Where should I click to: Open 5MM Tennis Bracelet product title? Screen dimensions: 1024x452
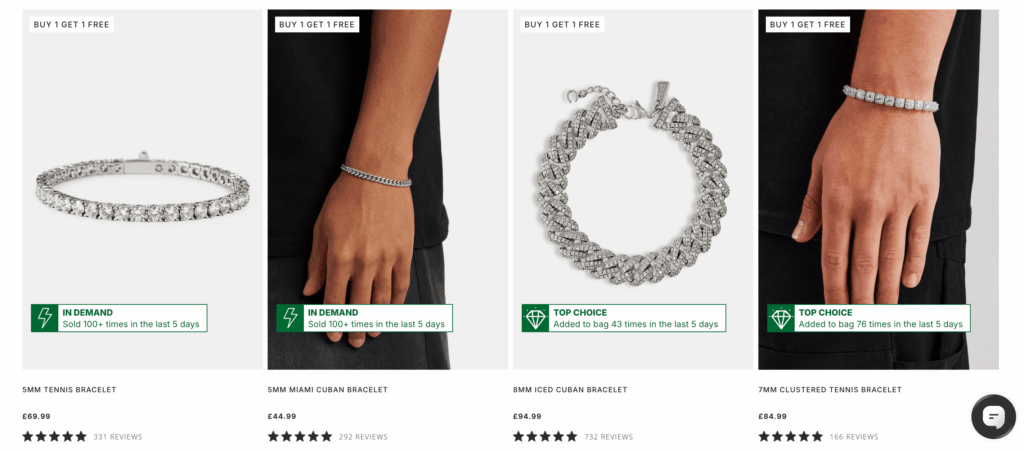point(69,390)
